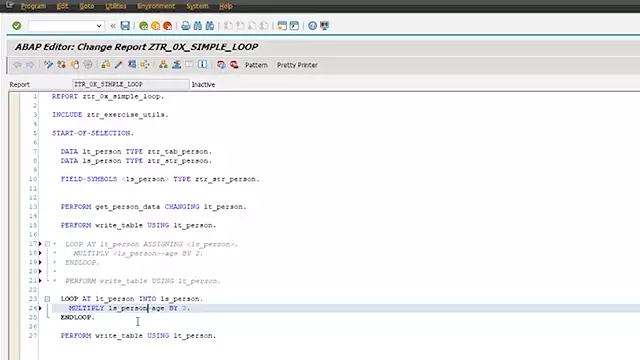Click line number 13 in the gutter
This screenshot has width=640, height=360.
33,207
